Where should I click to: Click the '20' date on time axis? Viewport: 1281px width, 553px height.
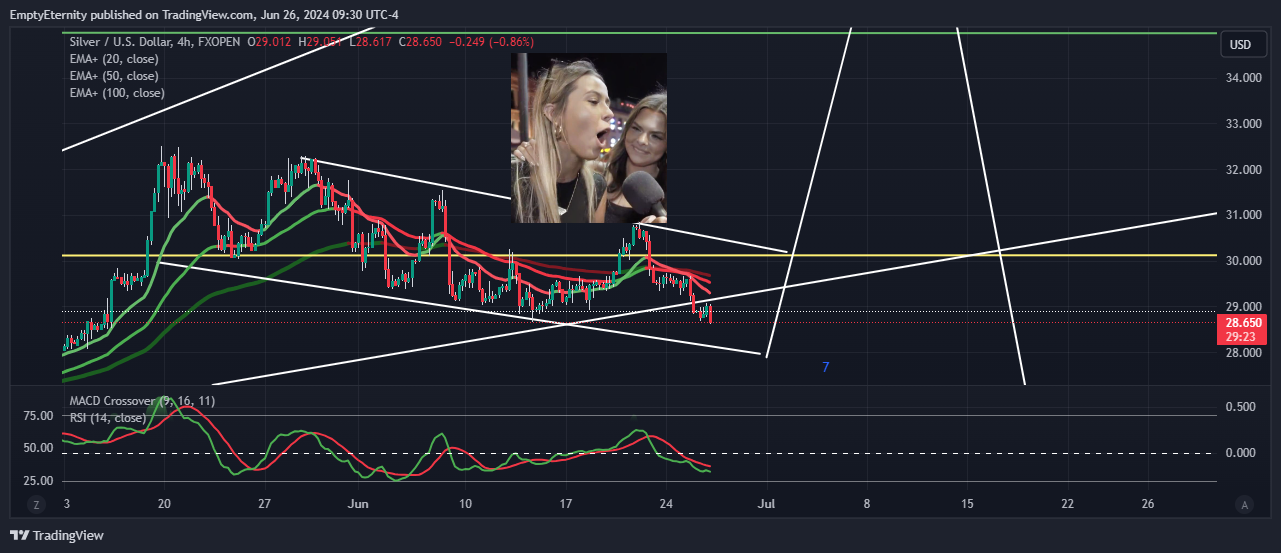click(165, 505)
